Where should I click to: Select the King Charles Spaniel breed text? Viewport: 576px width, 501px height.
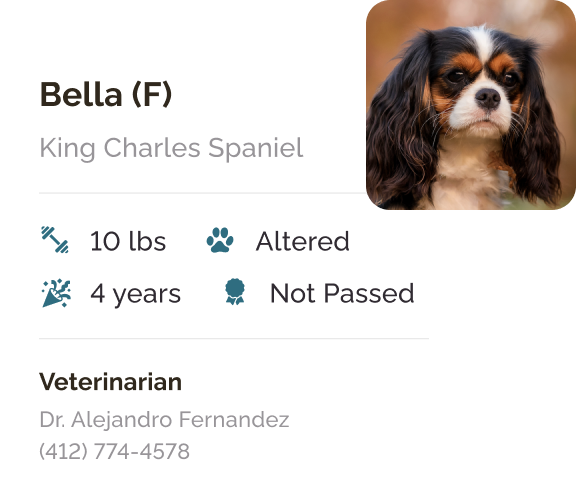tap(171, 148)
